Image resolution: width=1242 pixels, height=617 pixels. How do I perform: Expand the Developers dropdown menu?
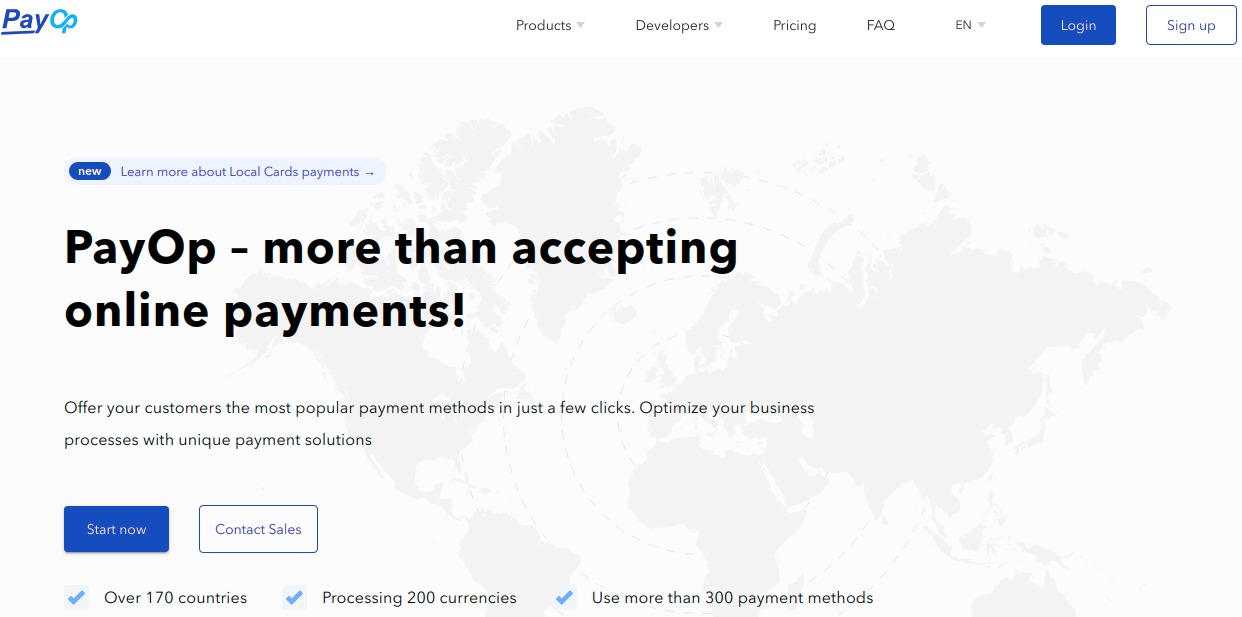pyautogui.click(x=679, y=25)
